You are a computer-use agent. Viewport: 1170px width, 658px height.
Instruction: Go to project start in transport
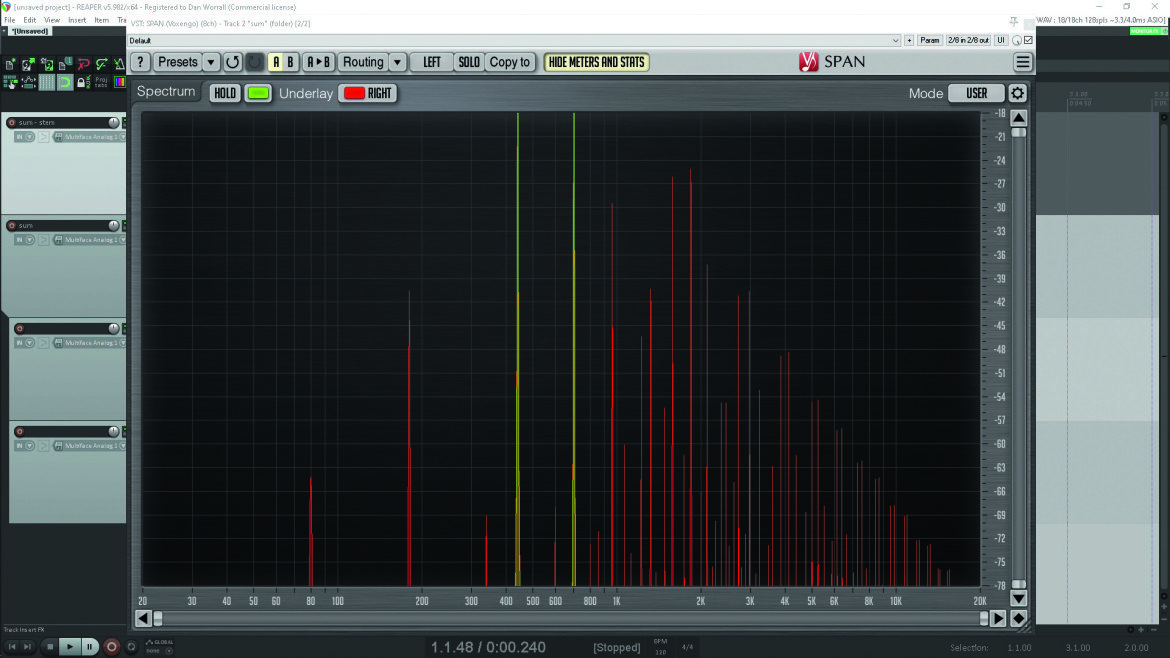point(12,647)
